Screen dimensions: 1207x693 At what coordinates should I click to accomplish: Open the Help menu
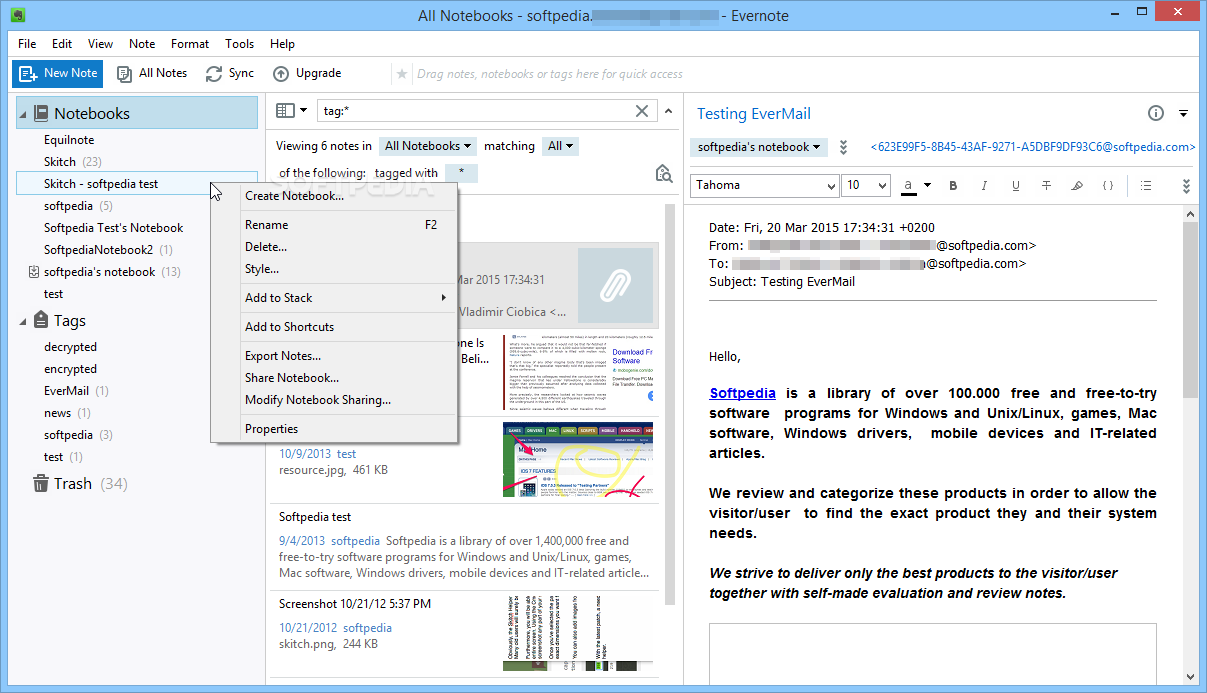point(283,44)
